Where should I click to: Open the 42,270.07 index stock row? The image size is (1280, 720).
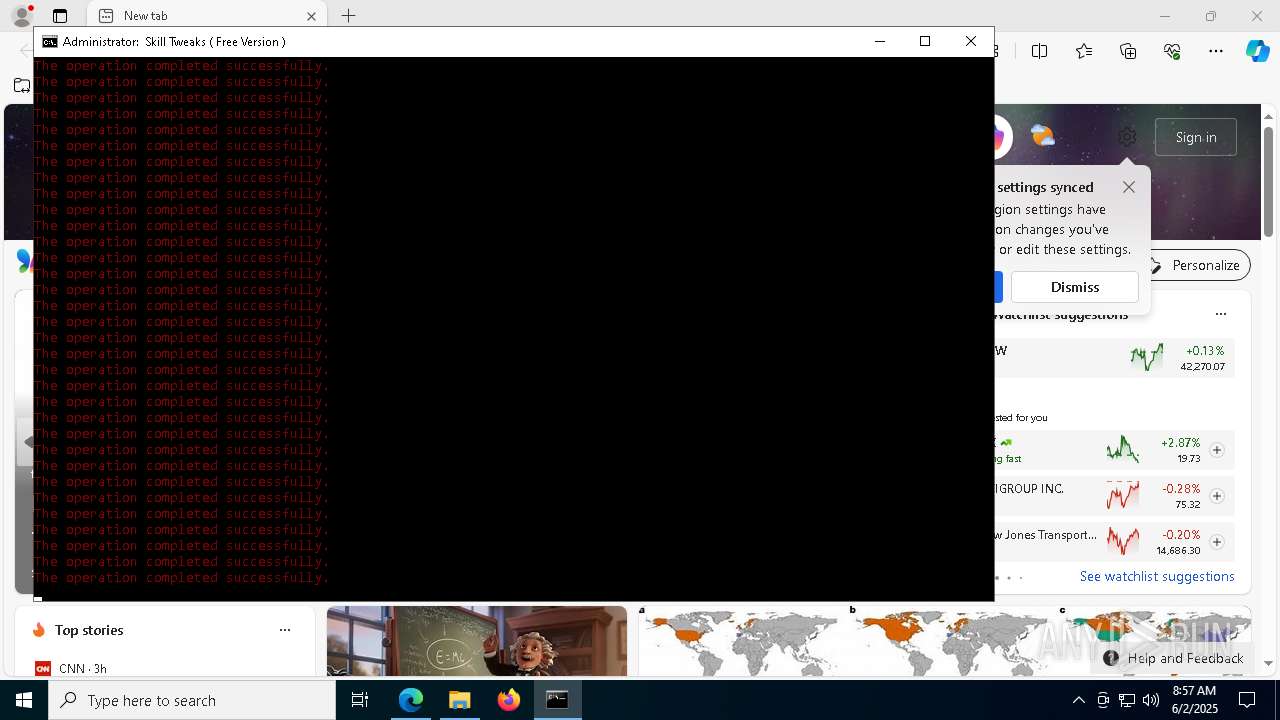tap(1114, 357)
